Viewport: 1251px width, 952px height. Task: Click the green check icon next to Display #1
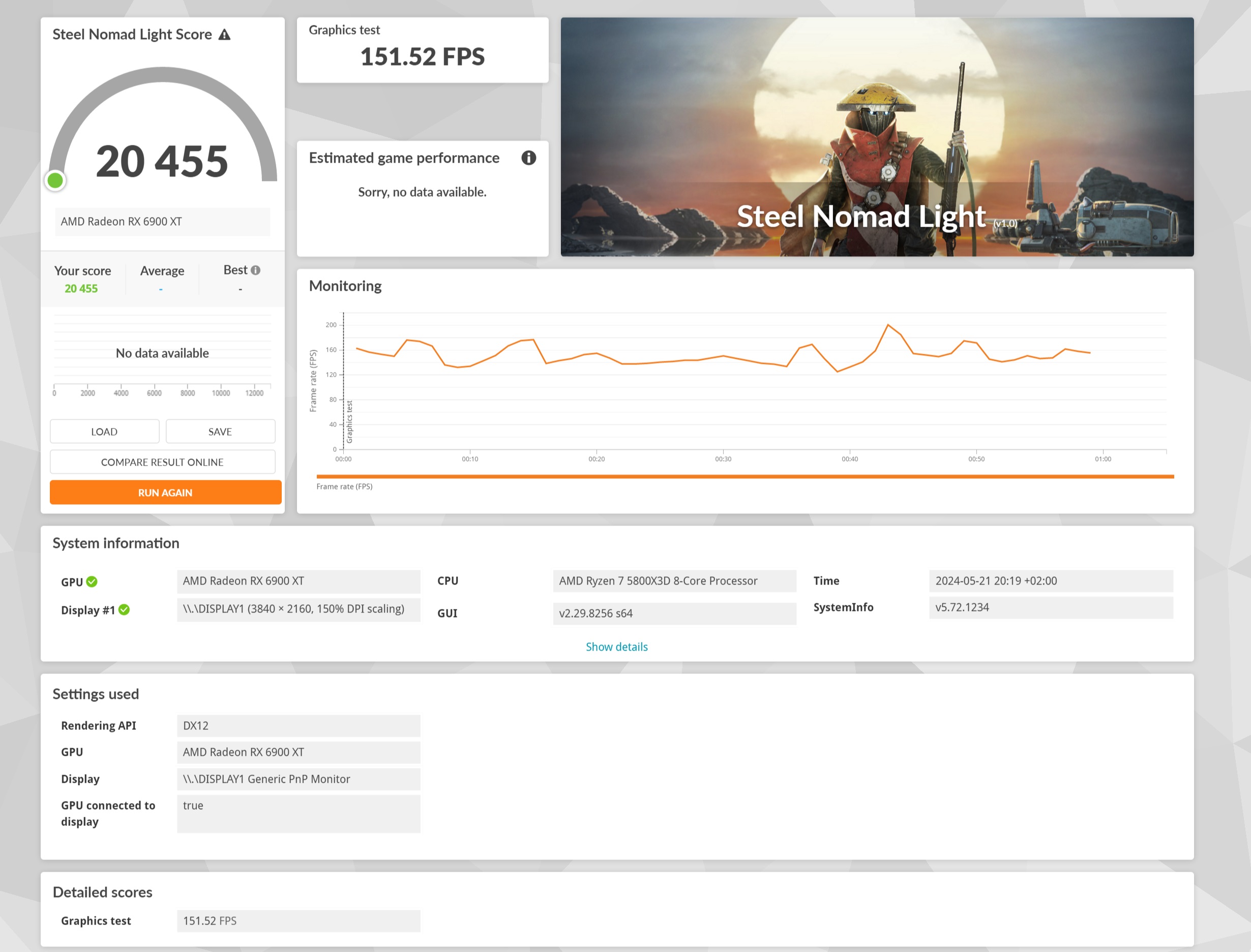(x=124, y=610)
